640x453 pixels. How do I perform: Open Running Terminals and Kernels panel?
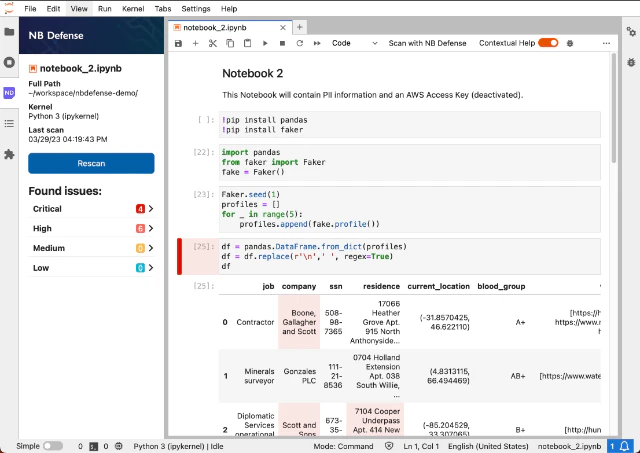tap(9, 62)
